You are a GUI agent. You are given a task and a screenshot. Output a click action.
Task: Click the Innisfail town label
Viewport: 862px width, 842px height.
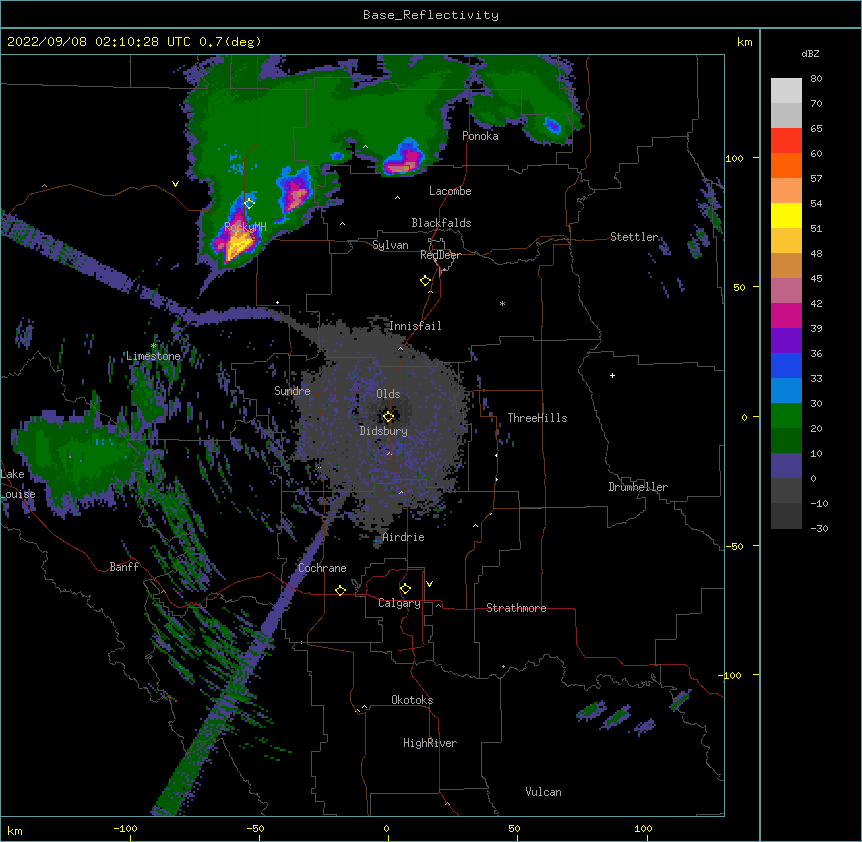[415, 326]
